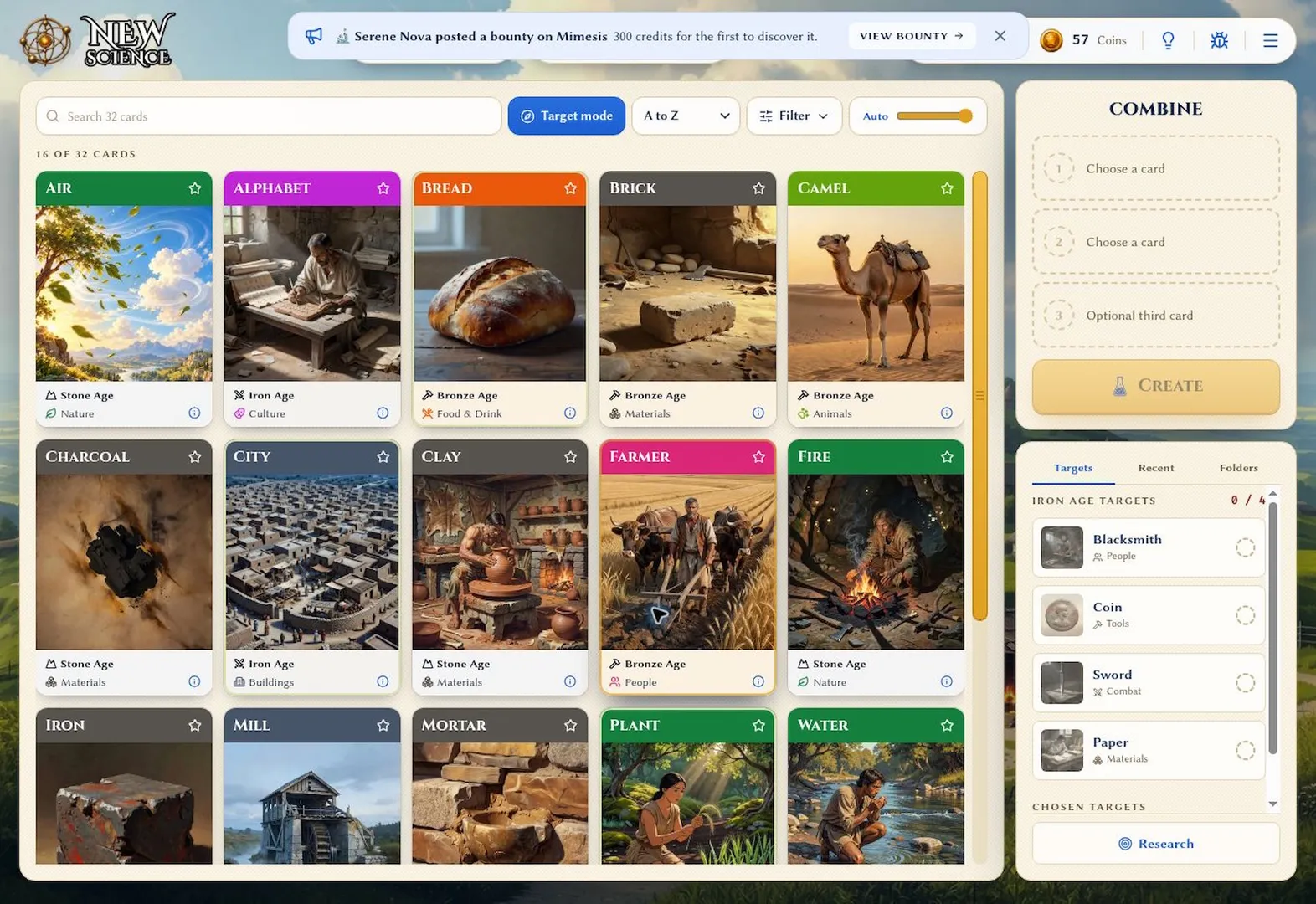
Task: Star the Mill card
Action: coord(383,726)
